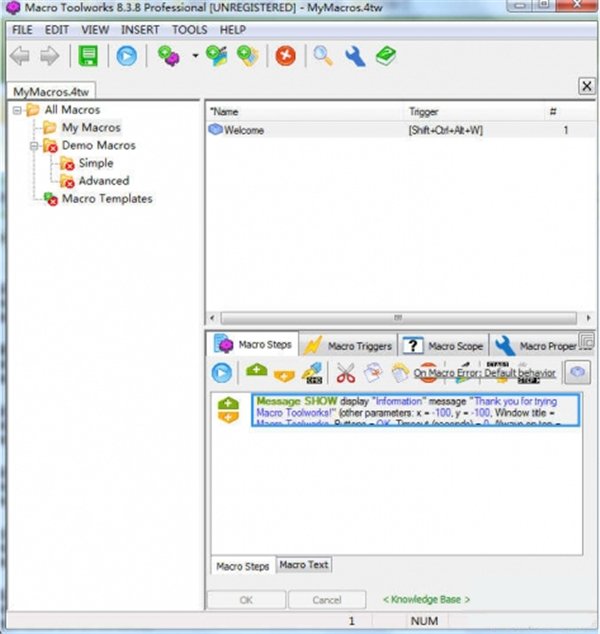This screenshot has width=600, height=634.
Task: Open settings with the blue wrench icon
Action: 354,57
